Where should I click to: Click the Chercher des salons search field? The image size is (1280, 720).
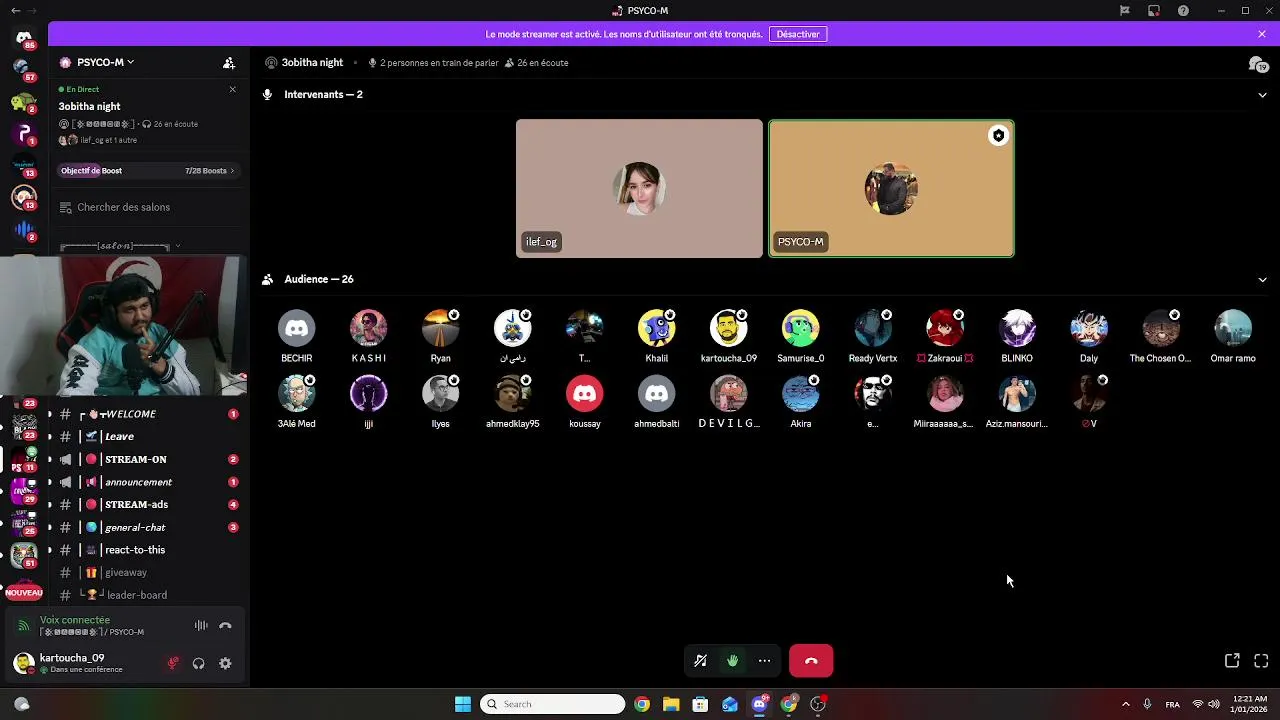pos(147,207)
